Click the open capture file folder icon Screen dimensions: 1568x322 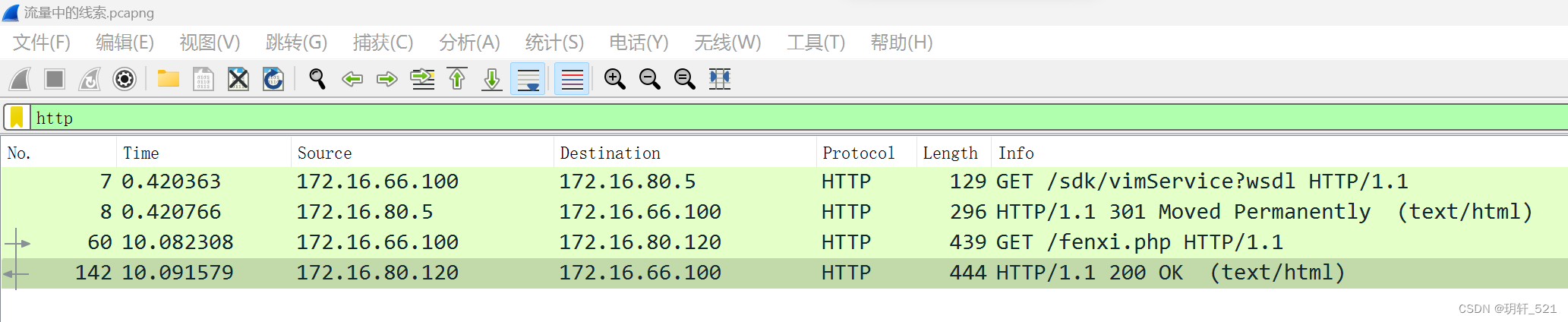(169, 79)
